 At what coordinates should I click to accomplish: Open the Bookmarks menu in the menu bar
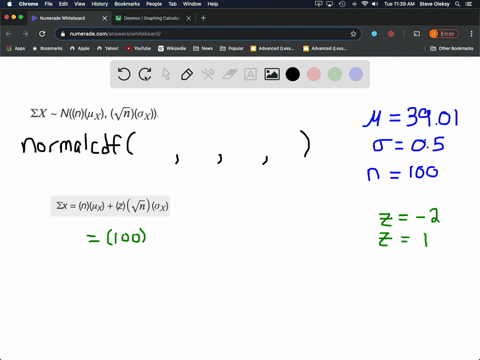127,4
